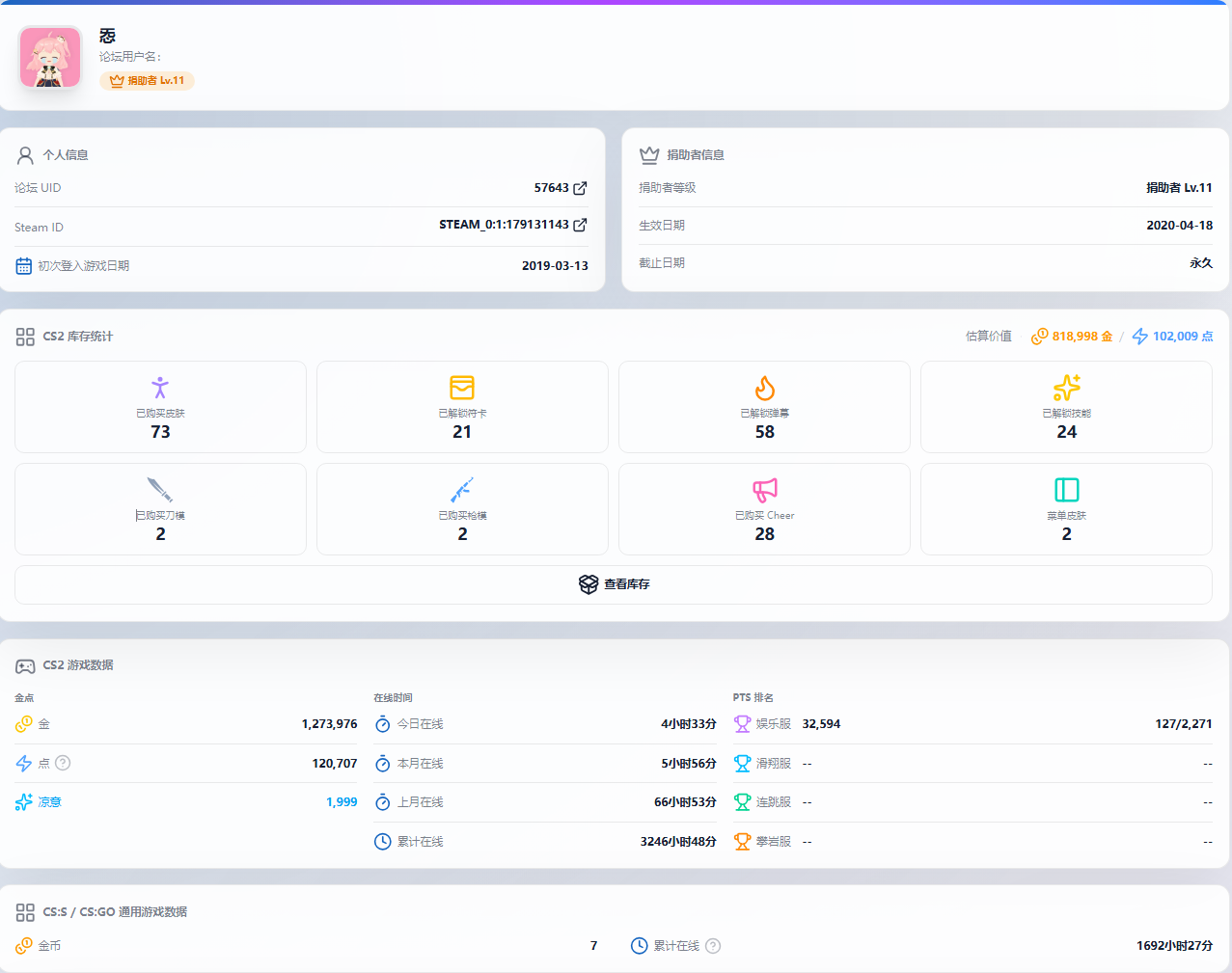Image resolution: width=1232 pixels, height=973 pixels.
Task: Click the help icon beside CS:S 累计在线
Action: click(x=713, y=946)
